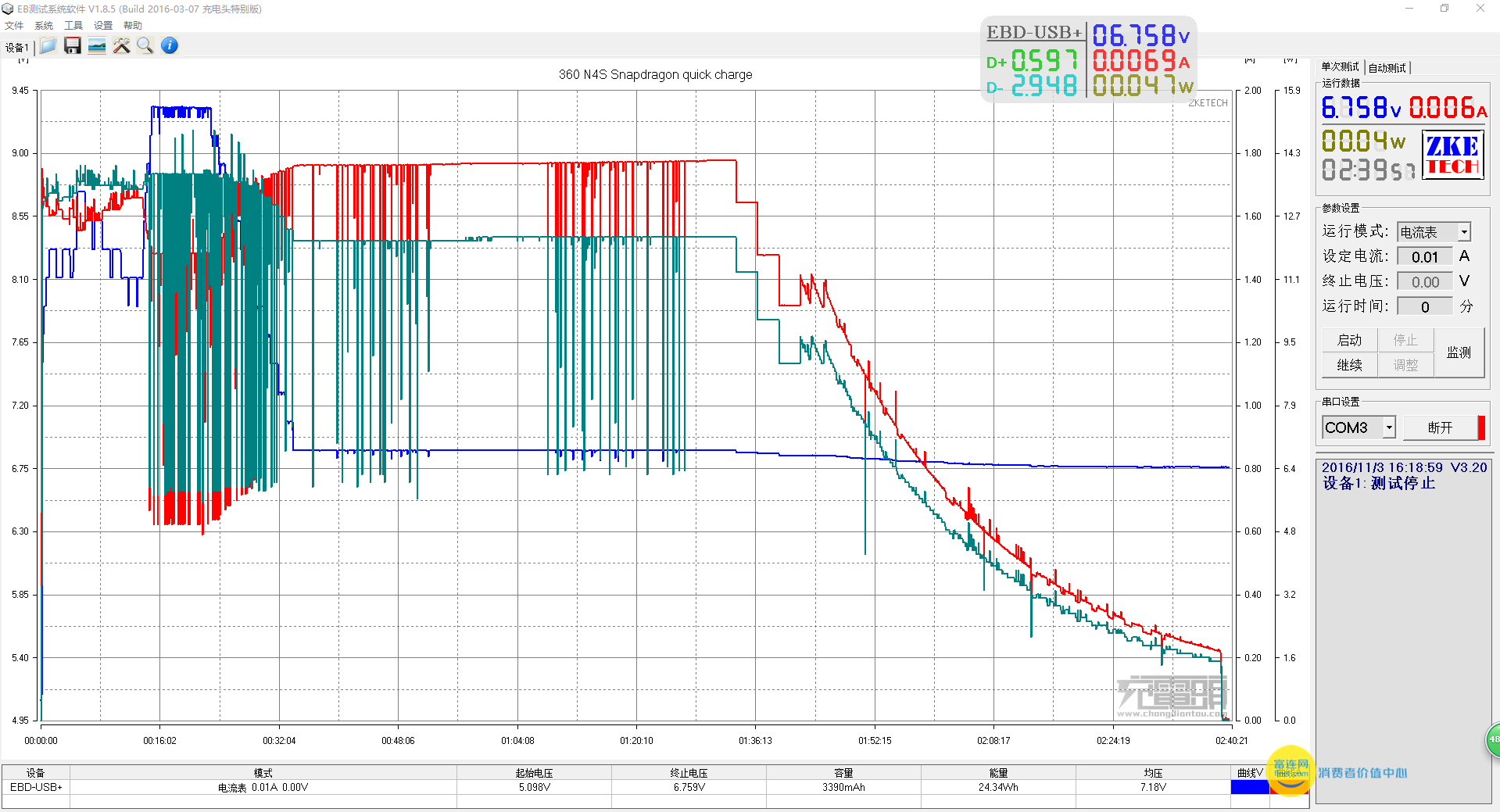Click the 设备1: 测试停止 status message
1500x812 pixels.
tap(1379, 484)
